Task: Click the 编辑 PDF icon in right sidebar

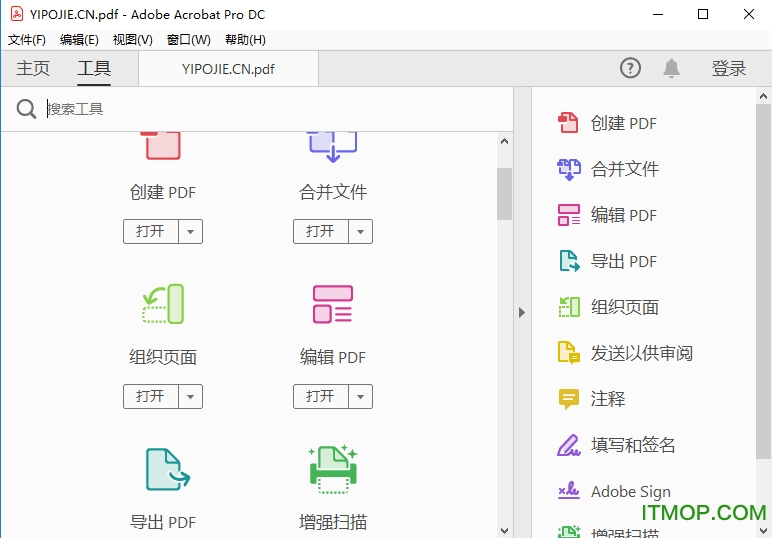Action: (569, 215)
